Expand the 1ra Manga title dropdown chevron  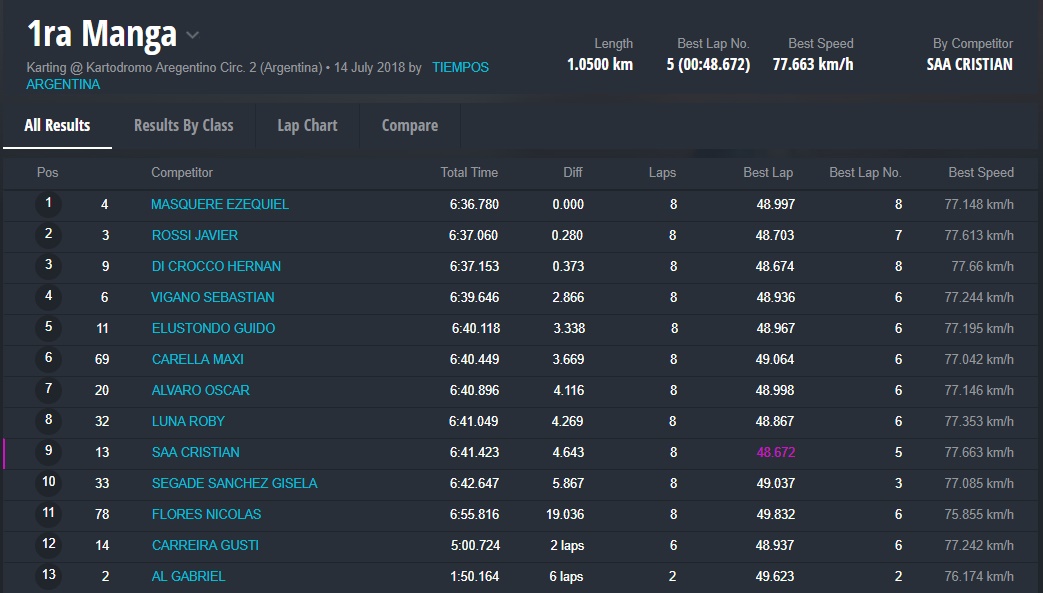[x=193, y=35]
